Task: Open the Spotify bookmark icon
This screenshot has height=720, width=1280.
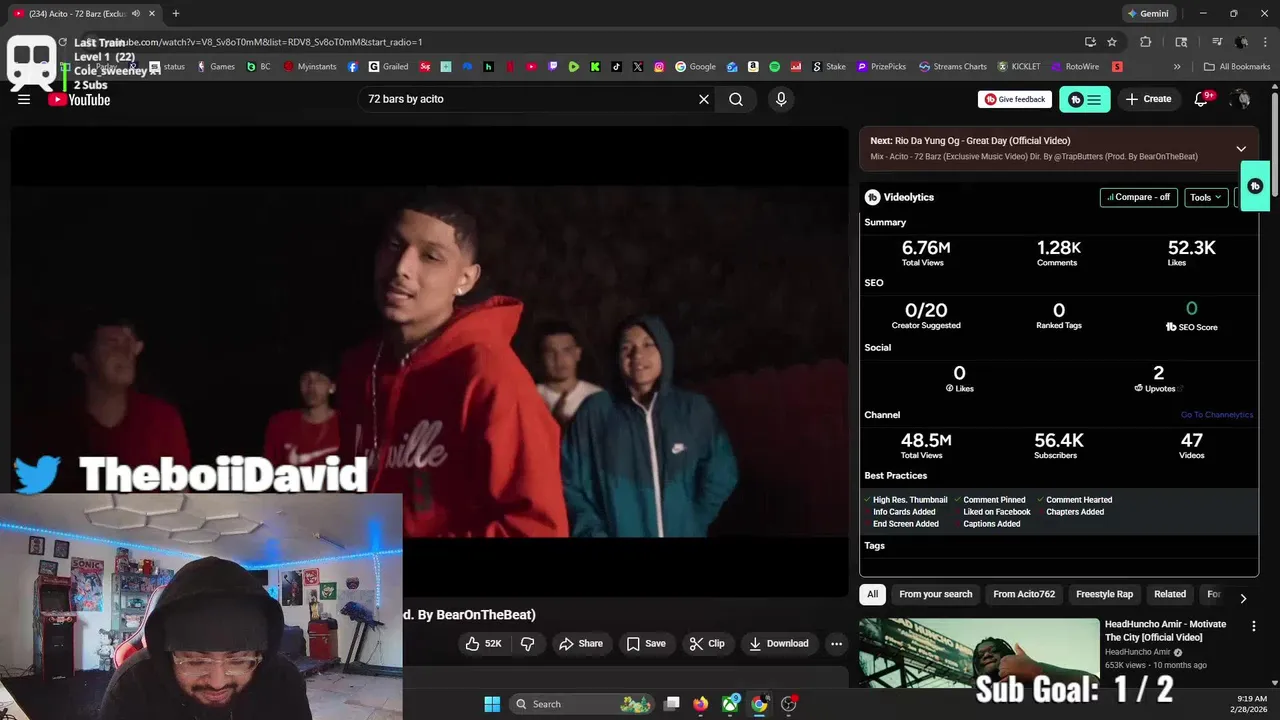Action: pos(774,67)
